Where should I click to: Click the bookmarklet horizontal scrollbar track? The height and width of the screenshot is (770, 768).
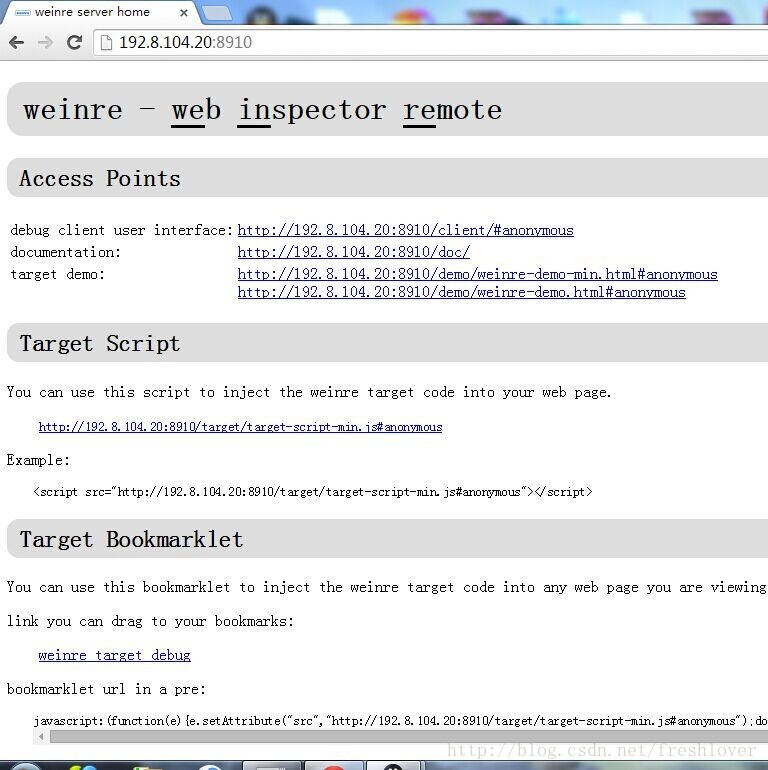pyautogui.click(x=409, y=737)
